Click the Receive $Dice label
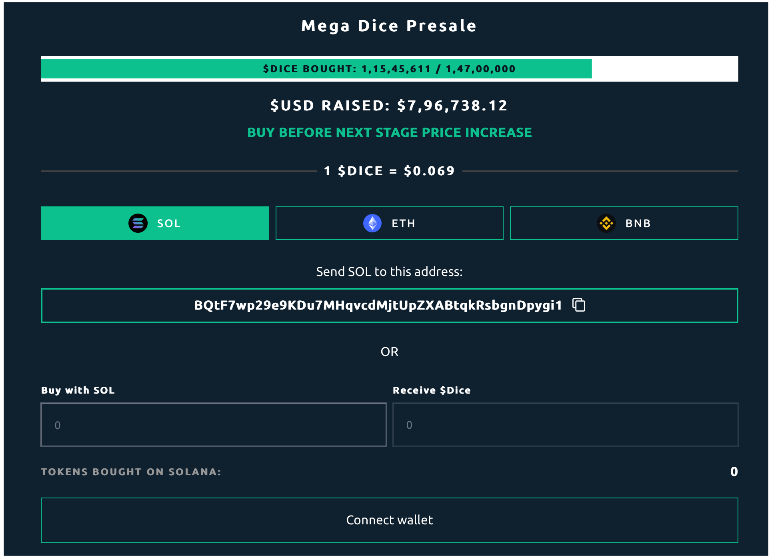The width and height of the screenshot is (769, 557). (x=432, y=390)
